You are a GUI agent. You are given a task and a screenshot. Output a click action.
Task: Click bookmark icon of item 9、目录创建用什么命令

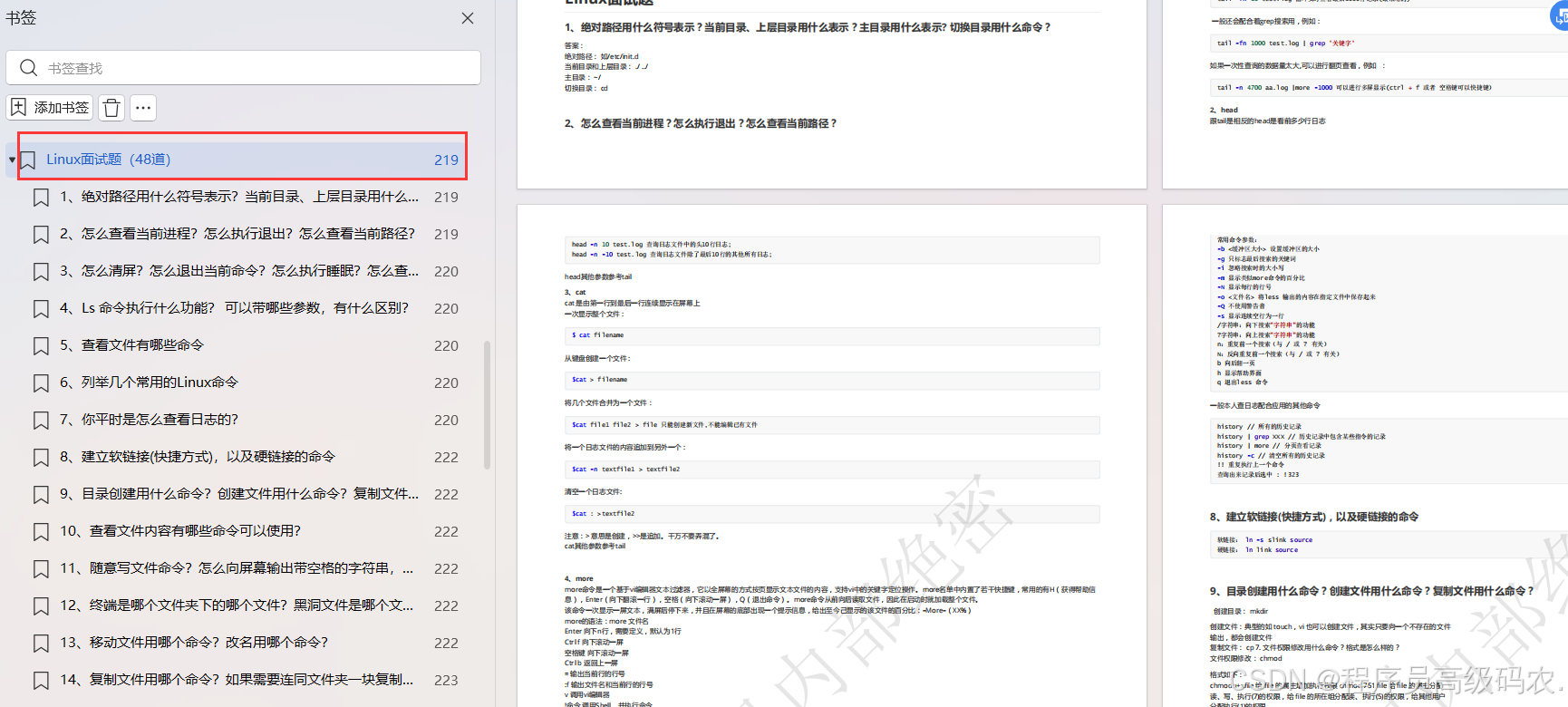click(41, 495)
